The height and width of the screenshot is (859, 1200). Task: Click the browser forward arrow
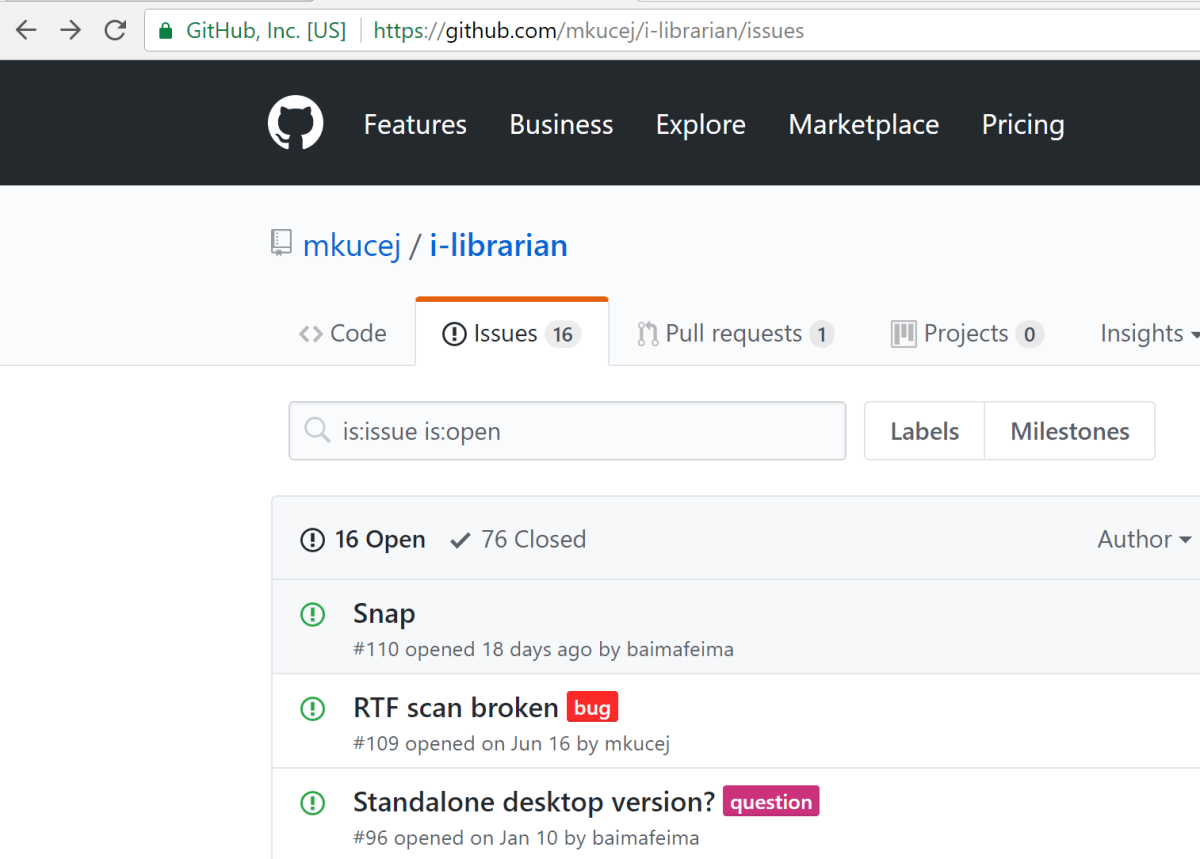pos(70,30)
